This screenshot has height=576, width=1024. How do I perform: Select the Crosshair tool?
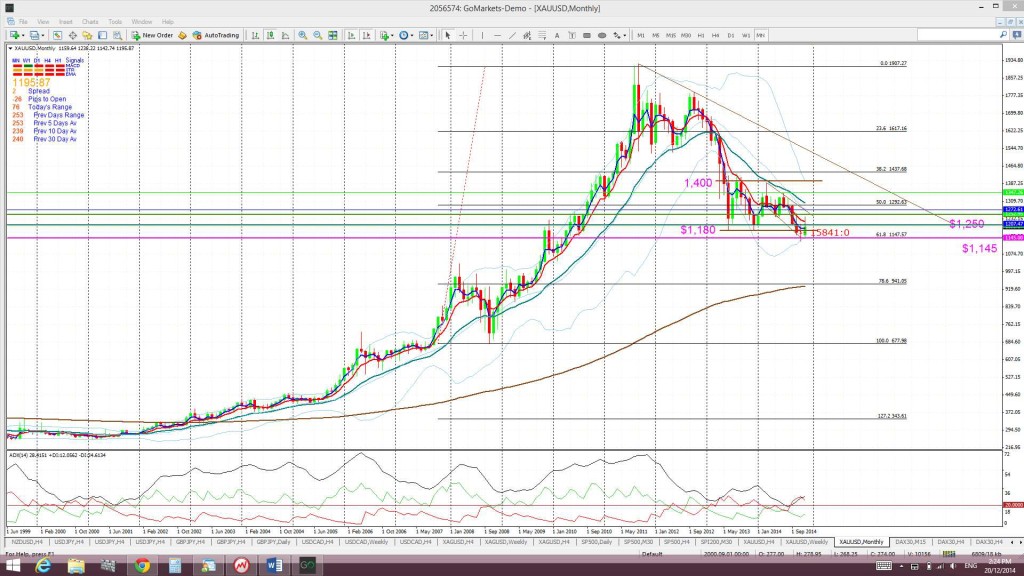tap(463, 35)
